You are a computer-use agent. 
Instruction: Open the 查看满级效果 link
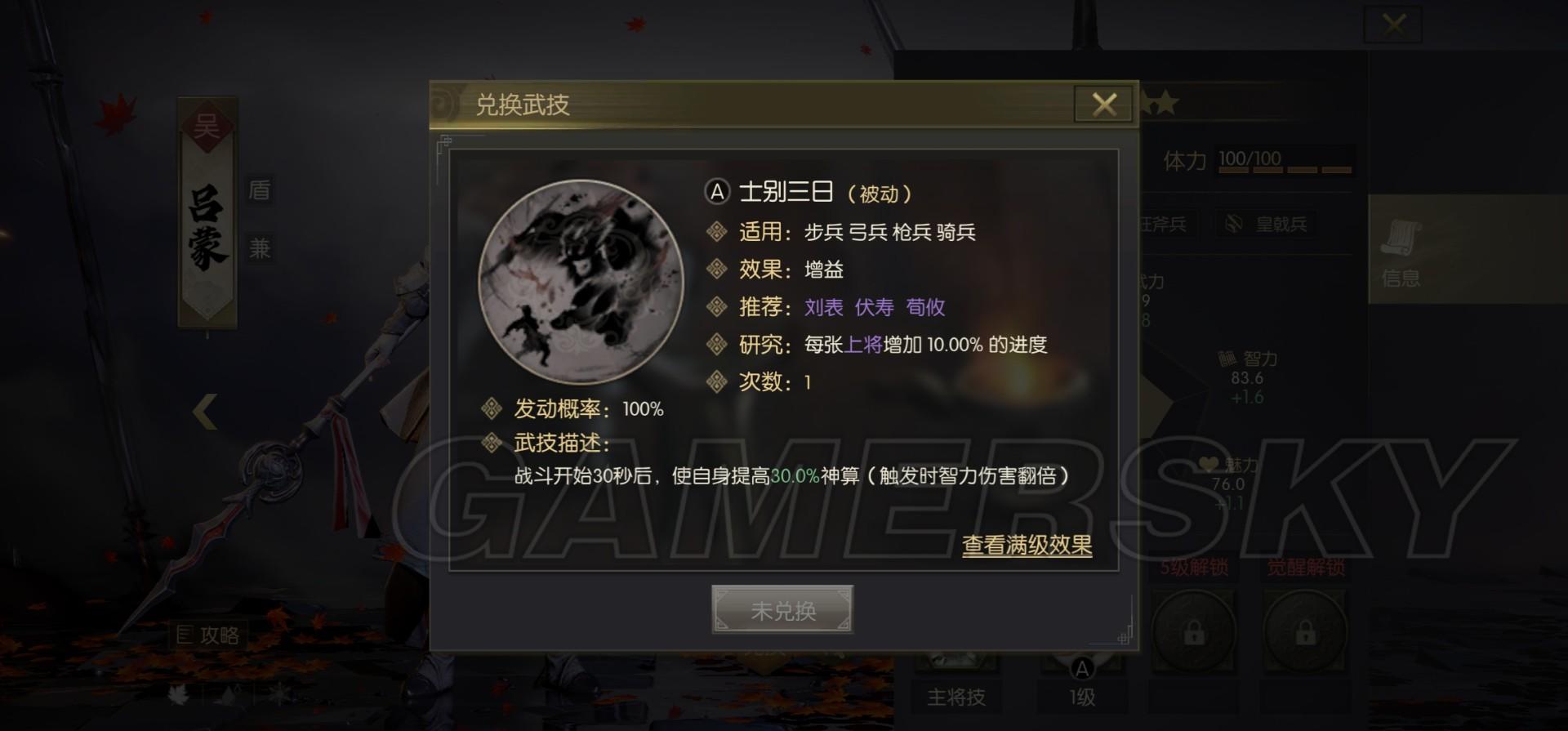(x=1027, y=545)
